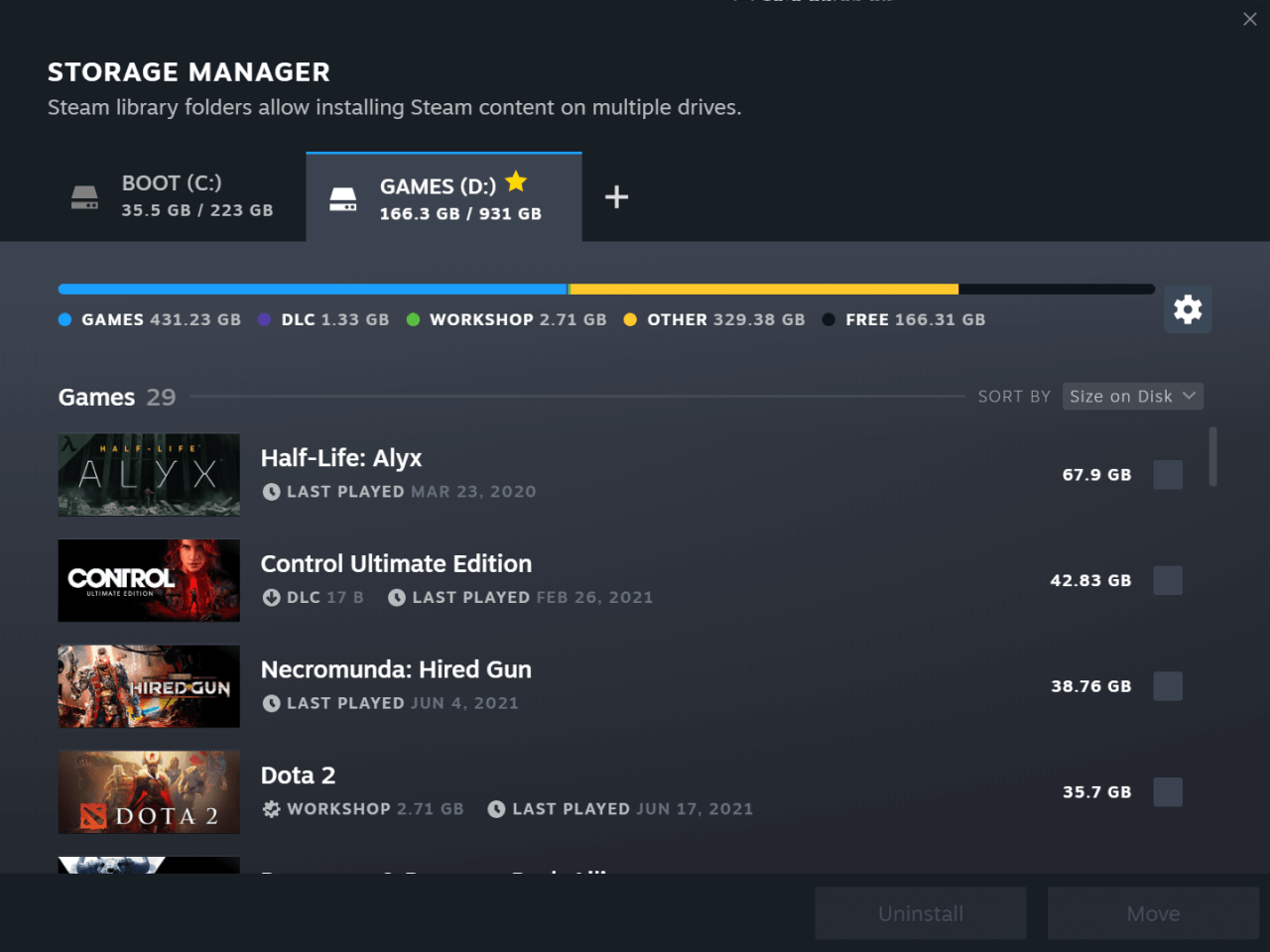1270x952 pixels.
Task: Check the box next to Half-Life: Alyx
Action: (x=1168, y=474)
